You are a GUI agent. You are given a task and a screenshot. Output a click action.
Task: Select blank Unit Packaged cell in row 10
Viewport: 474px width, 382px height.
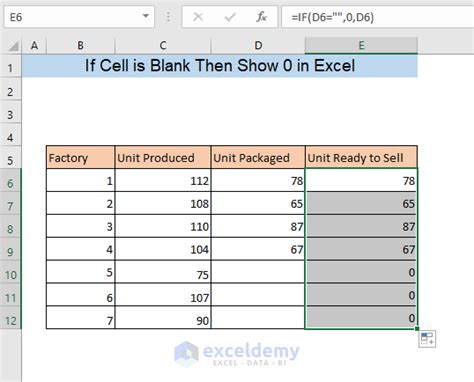(258, 272)
